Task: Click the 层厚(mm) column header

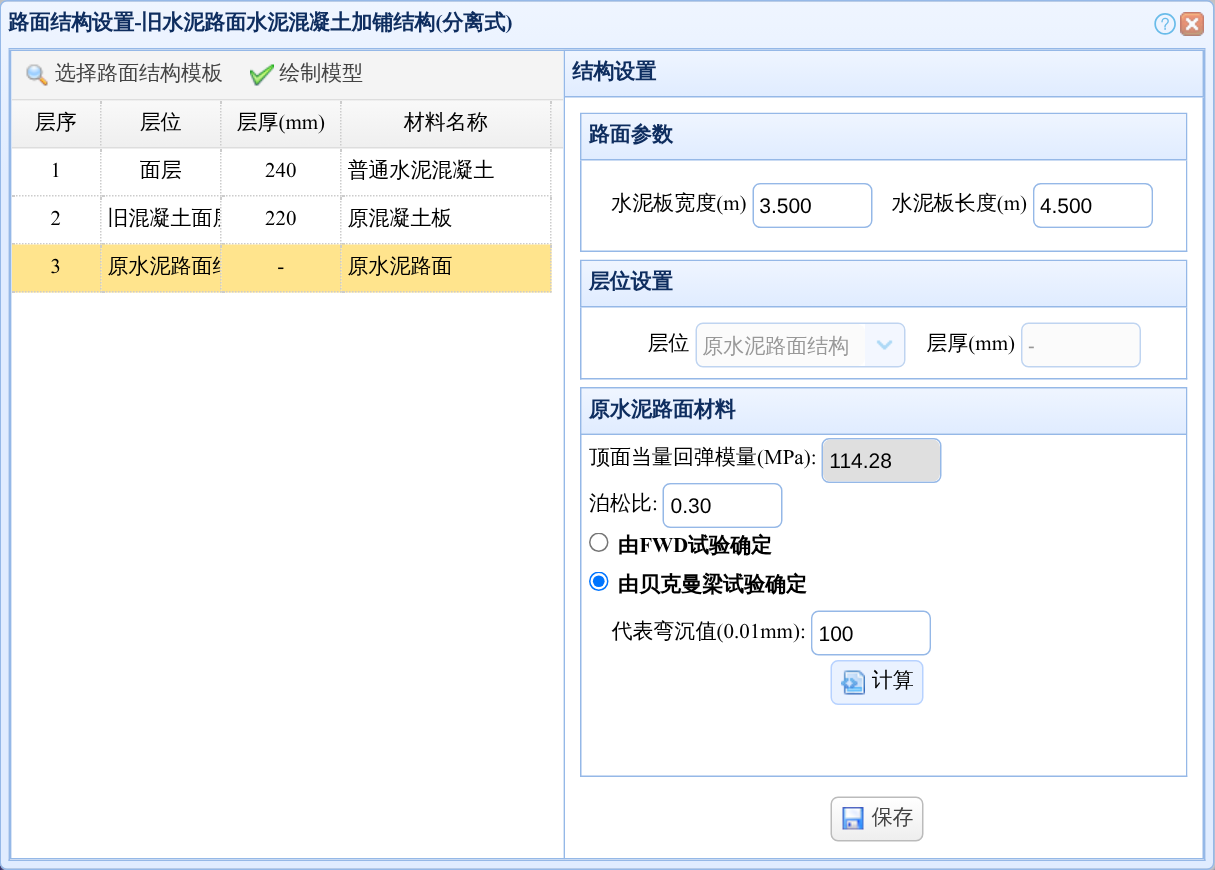Action: 281,123
